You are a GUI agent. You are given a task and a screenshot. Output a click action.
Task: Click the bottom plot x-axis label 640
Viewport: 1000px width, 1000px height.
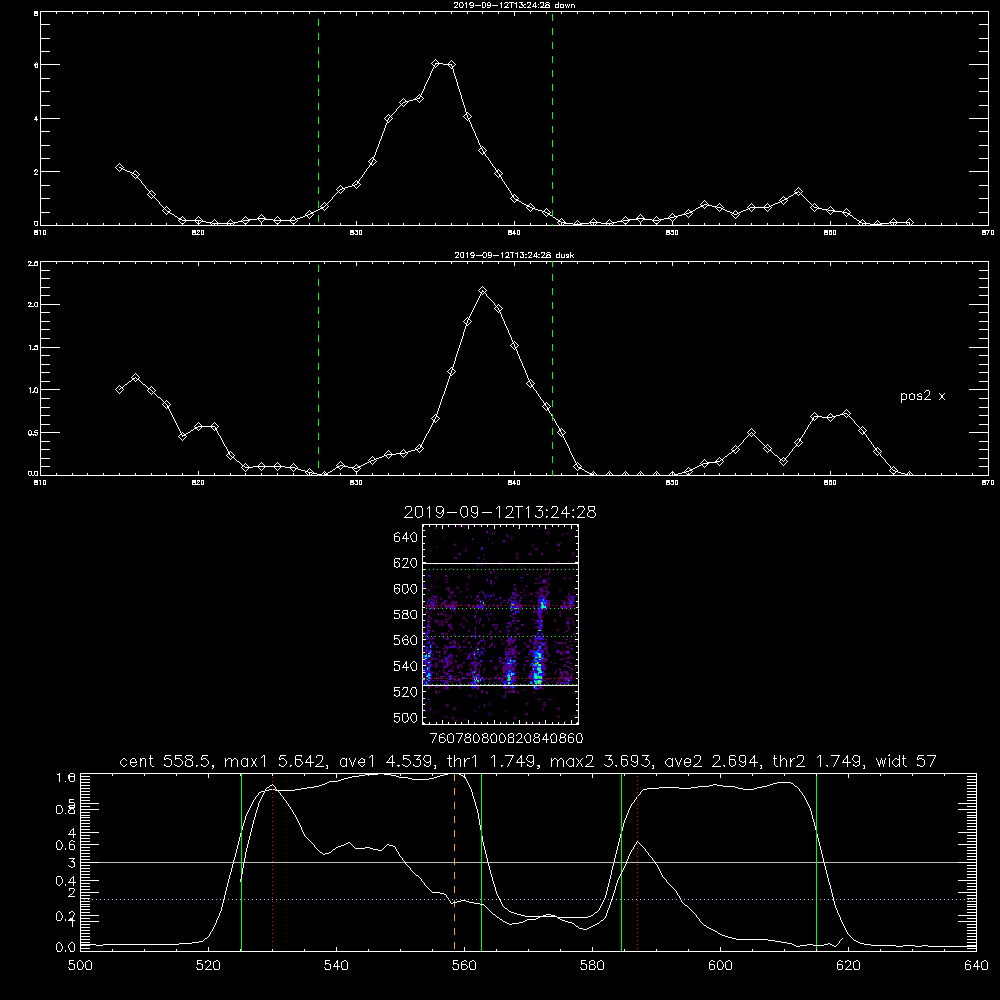pos(976,966)
